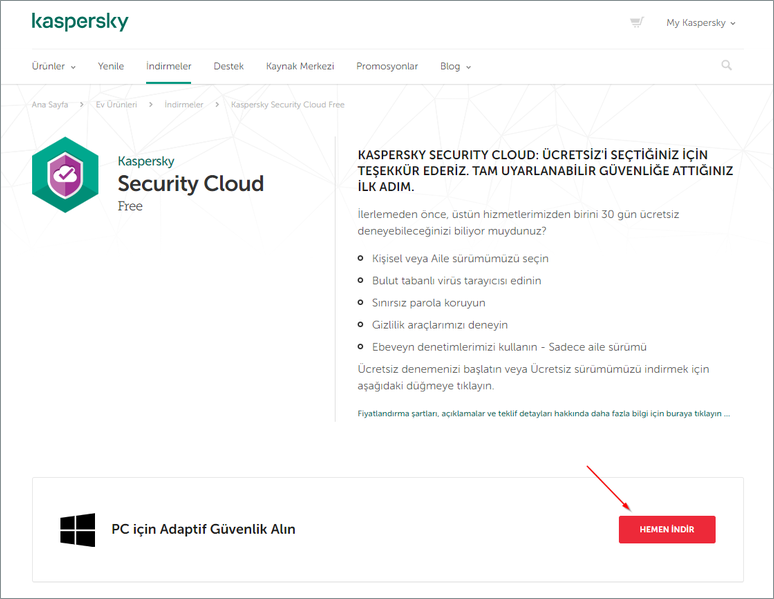The height and width of the screenshot is (599, 774).
Task: Click the Windows logo icon
Action: (x=77, y=530)
